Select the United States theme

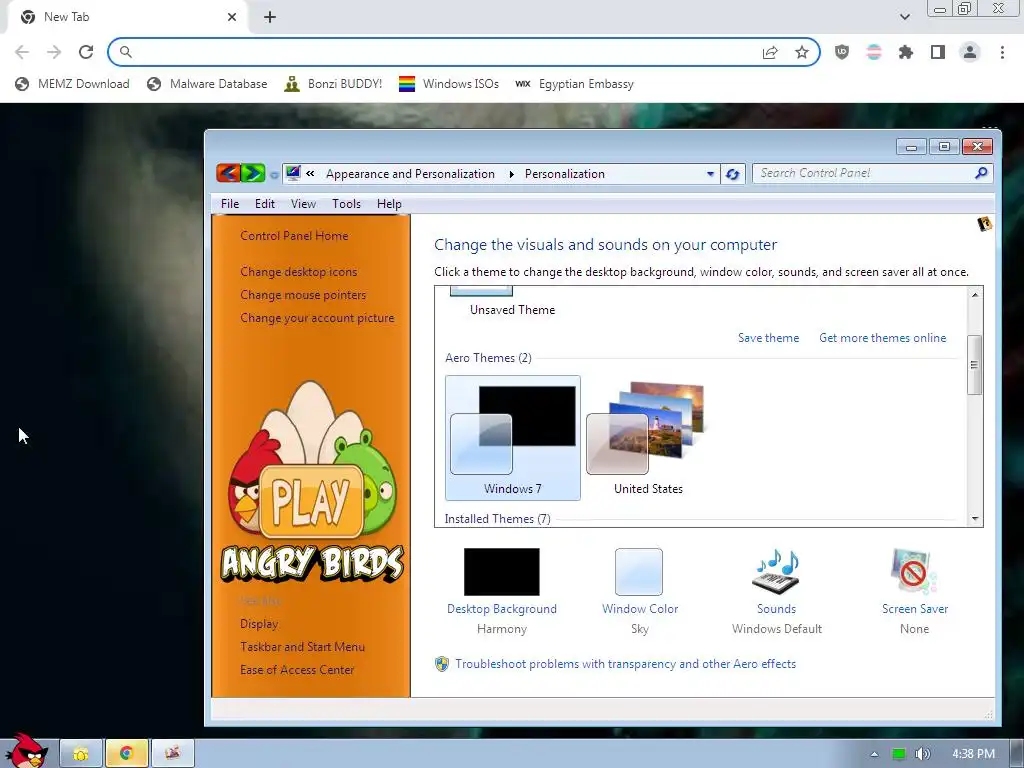[x=648, y=438]
